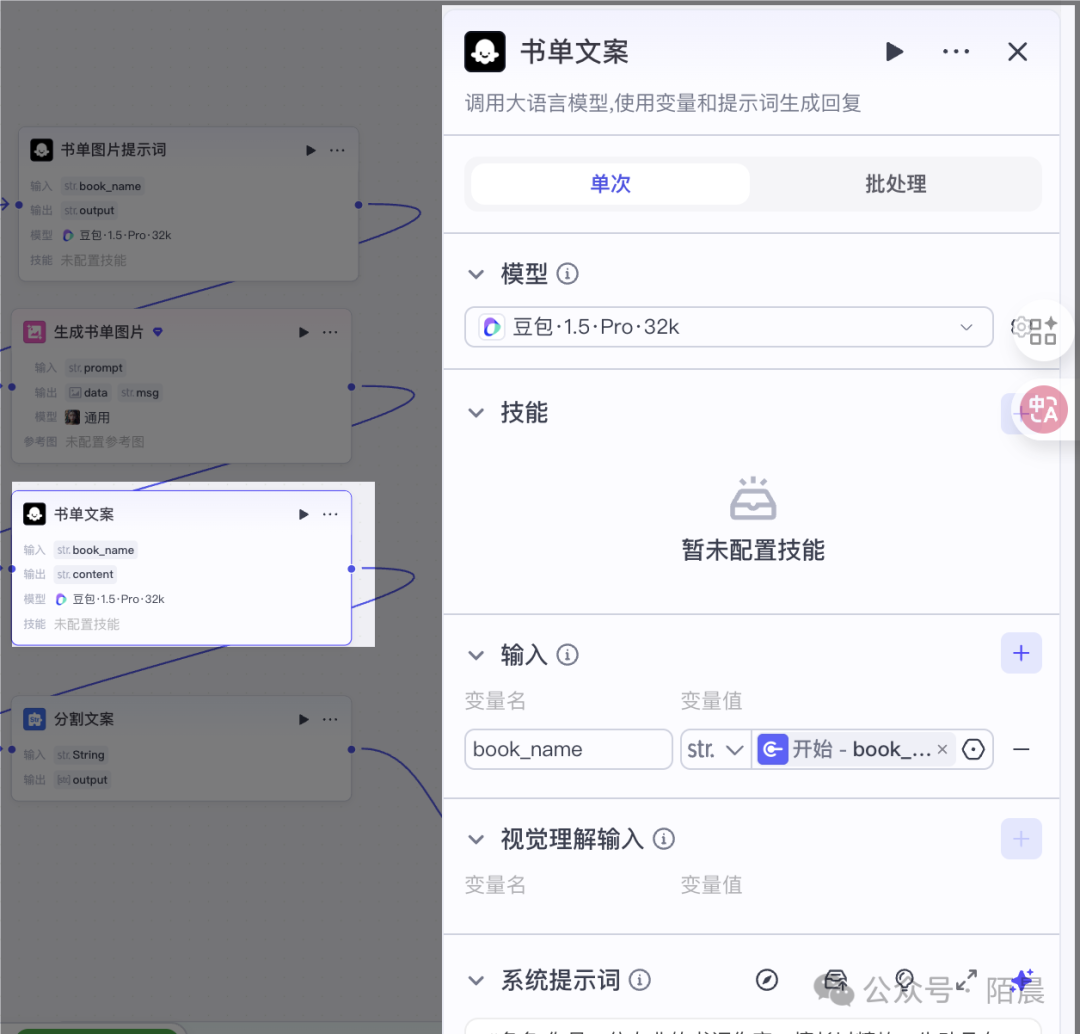Show info tooltip next to 系统提示词
Screen dimensions: 1080x1034
pos(639,980)
